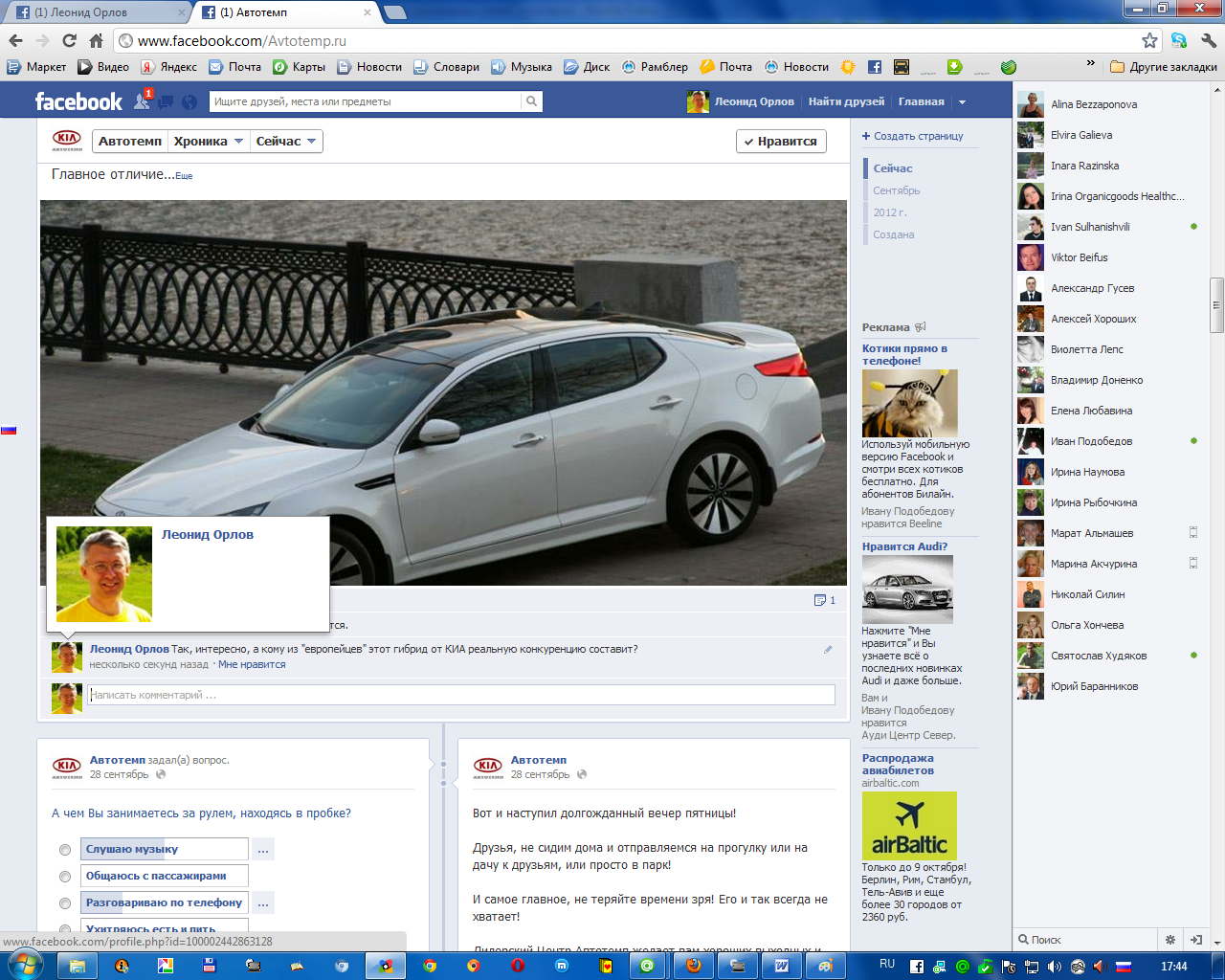
Task: Click RU language indicator in taskbar
Action: tap(887, 965)
